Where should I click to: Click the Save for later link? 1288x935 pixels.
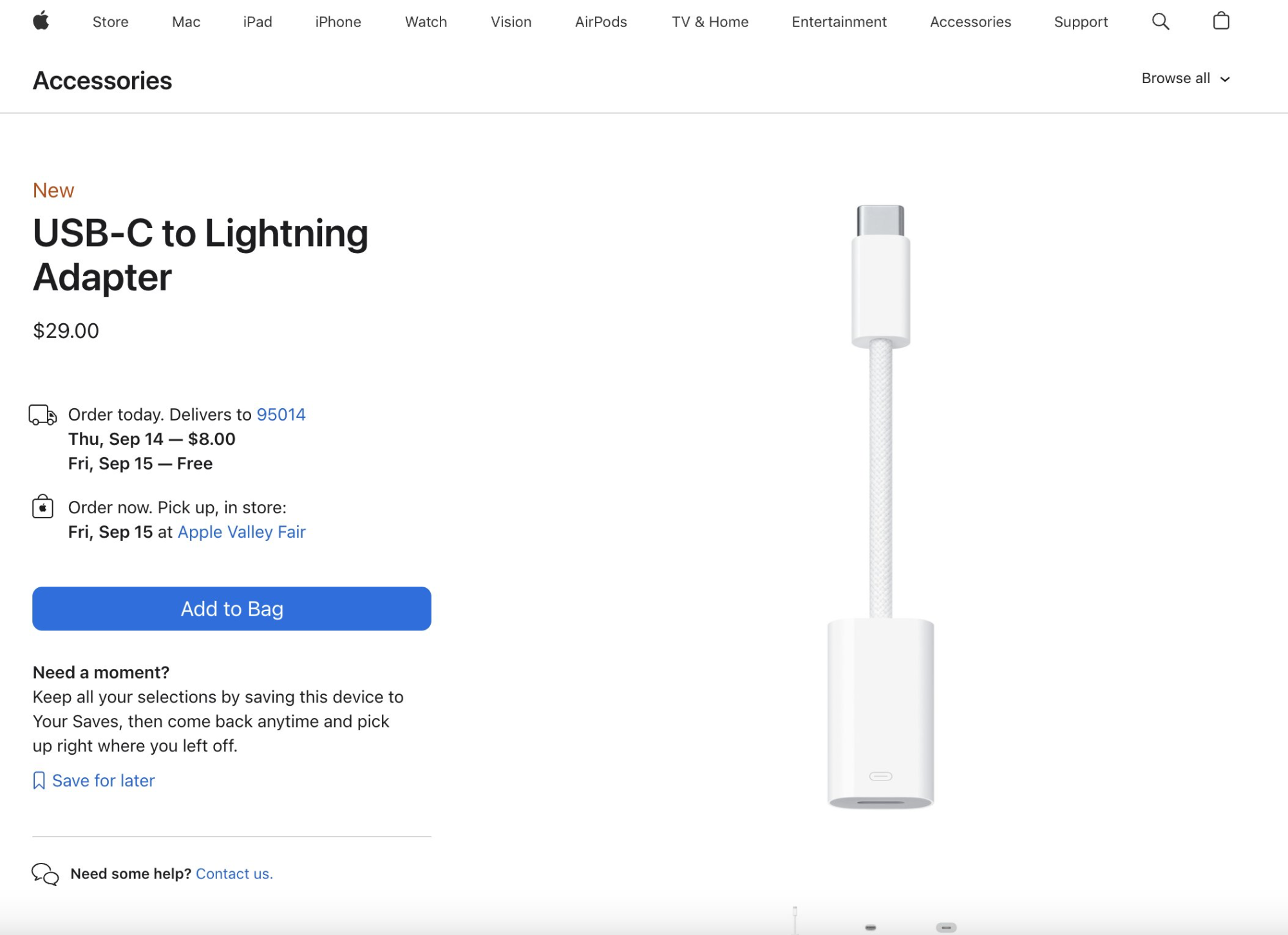pyautogui.click(x=103, y=780)
